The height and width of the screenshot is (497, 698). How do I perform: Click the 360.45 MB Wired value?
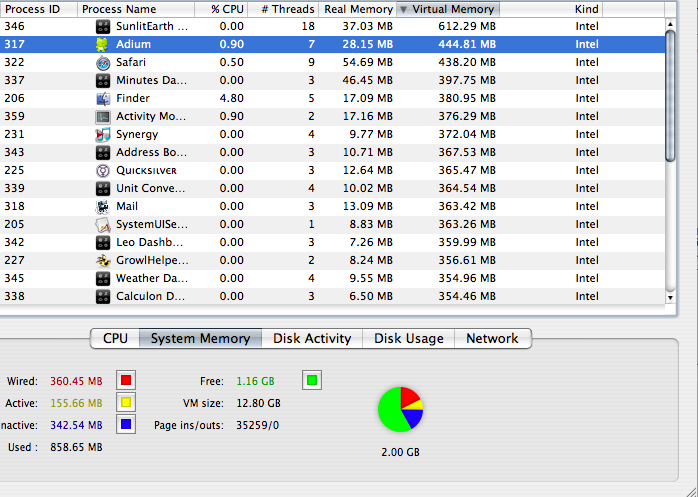(x=76, y=381)
